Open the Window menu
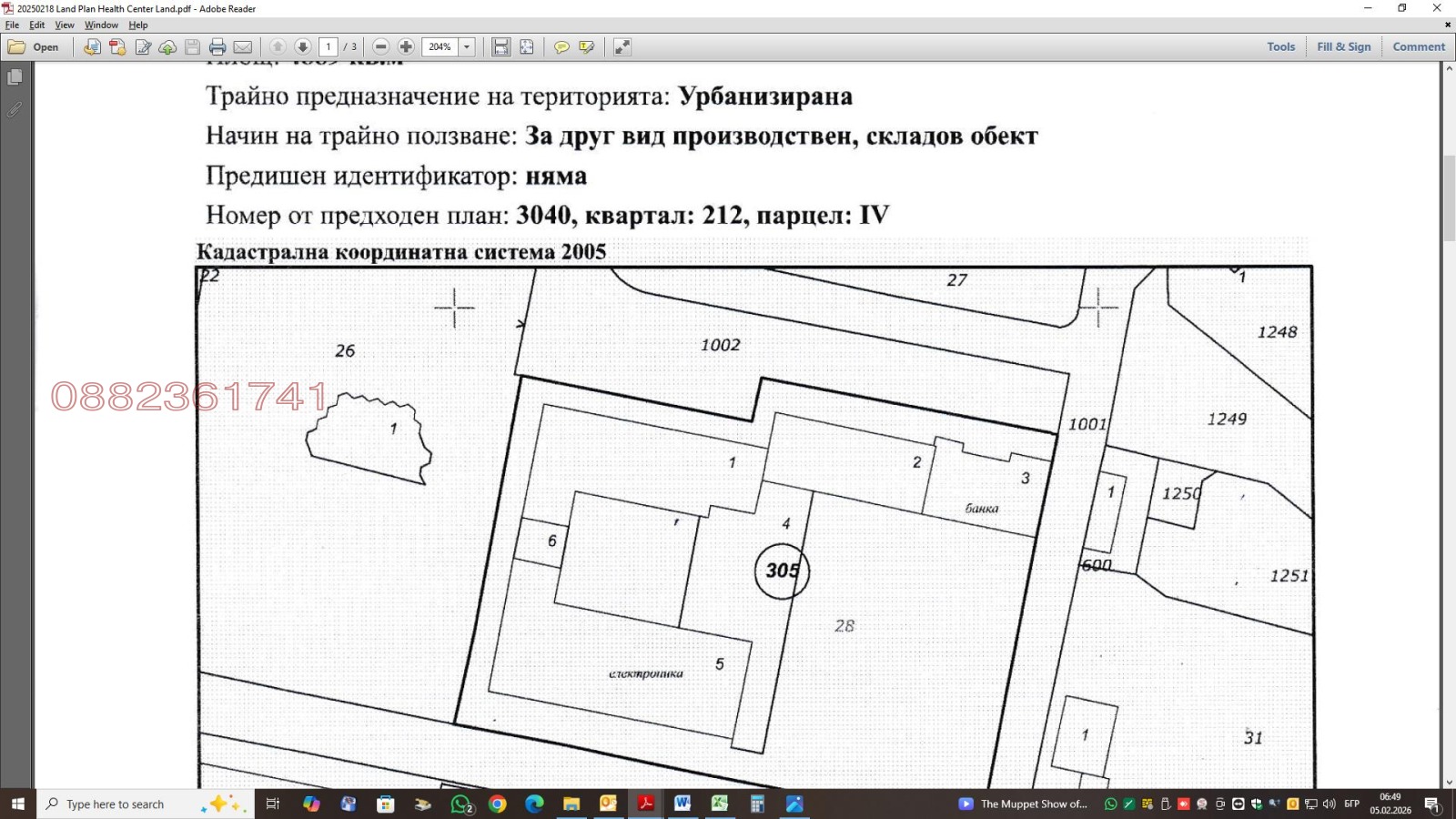1456x819 pixels. click(x=101, y=25)
